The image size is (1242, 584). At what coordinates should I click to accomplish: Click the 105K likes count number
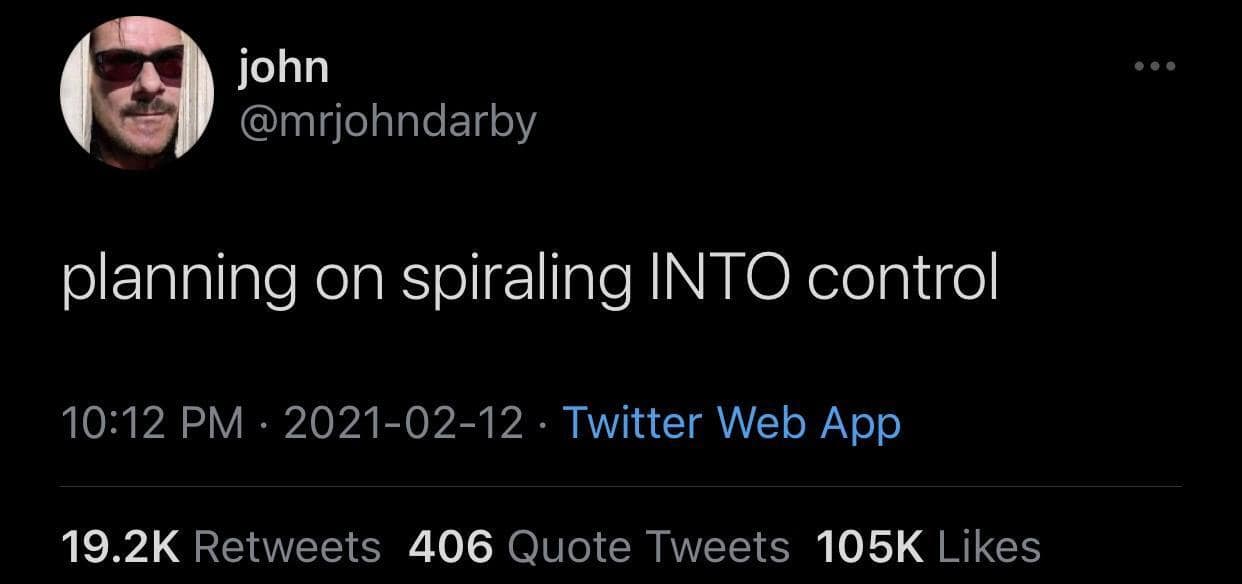tap(870, 547)
